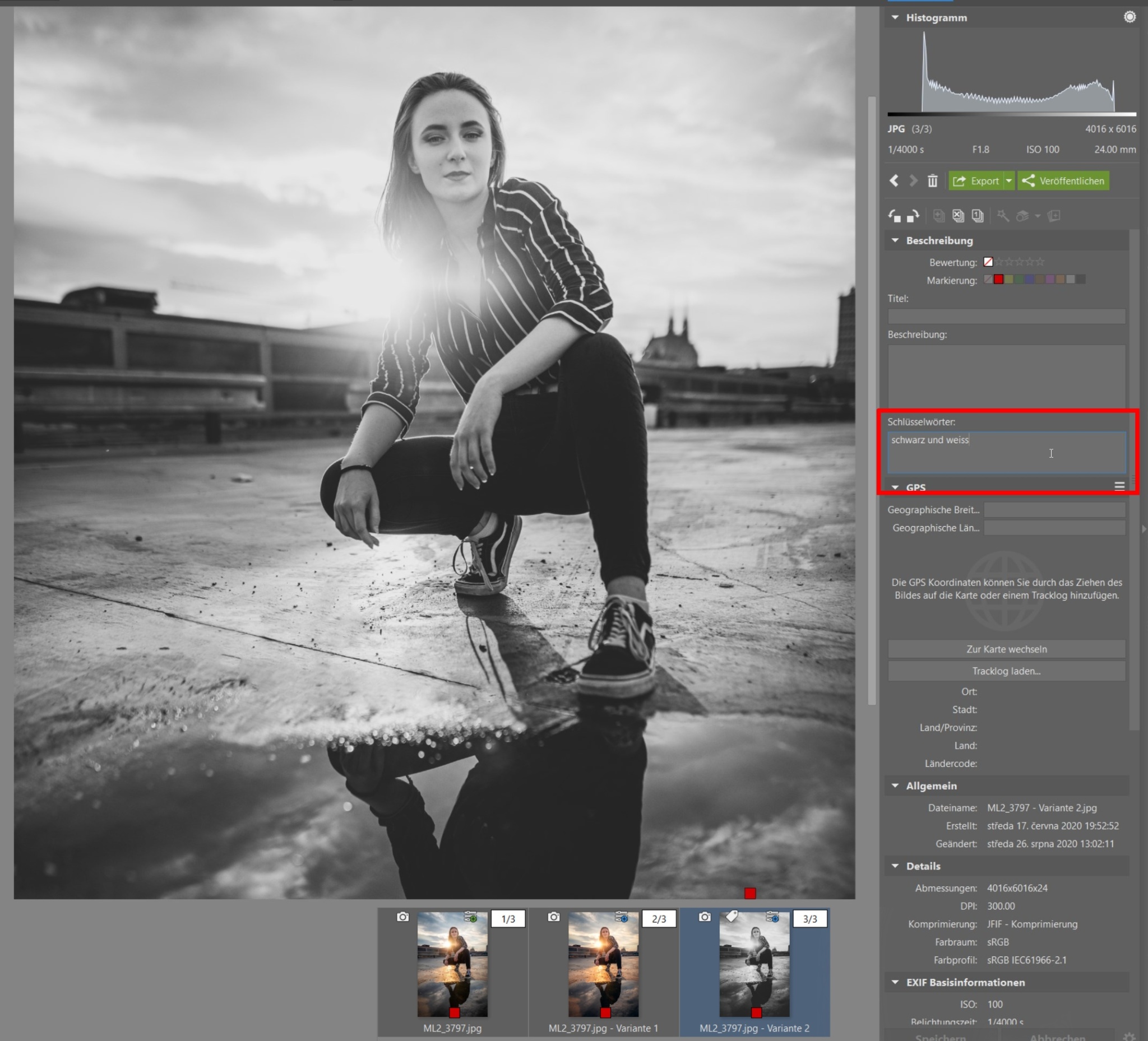Click the 2/3 variant badge
The width and height of the screenshot is (1148, 1041).
[659, 919]
